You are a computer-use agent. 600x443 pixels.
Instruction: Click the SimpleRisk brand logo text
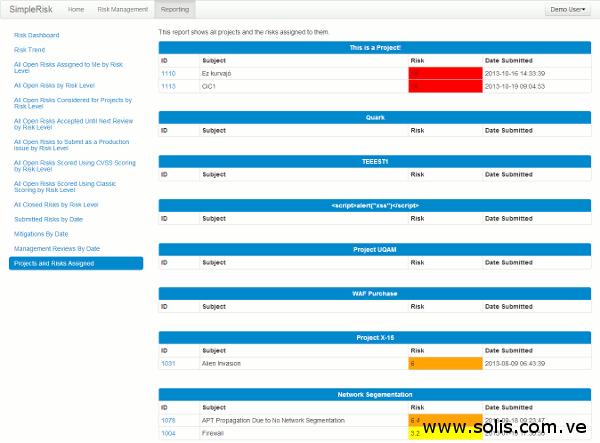point(31,9)
